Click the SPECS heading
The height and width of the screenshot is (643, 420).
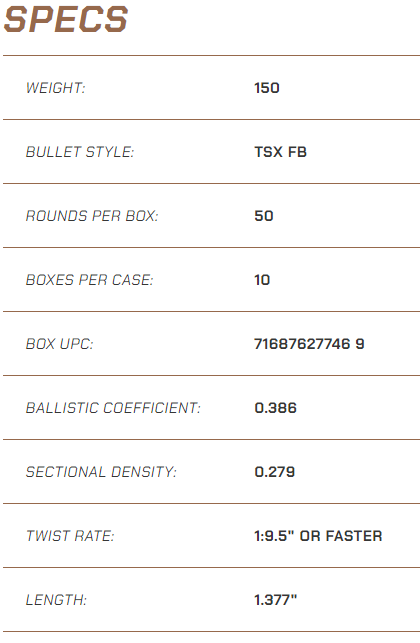[66, 19]
